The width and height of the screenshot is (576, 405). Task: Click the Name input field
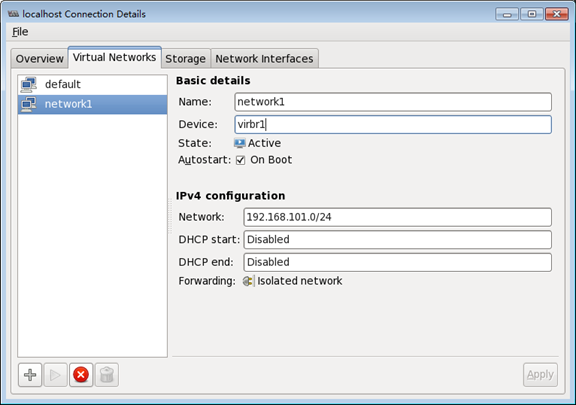click(x=393, y=102)
